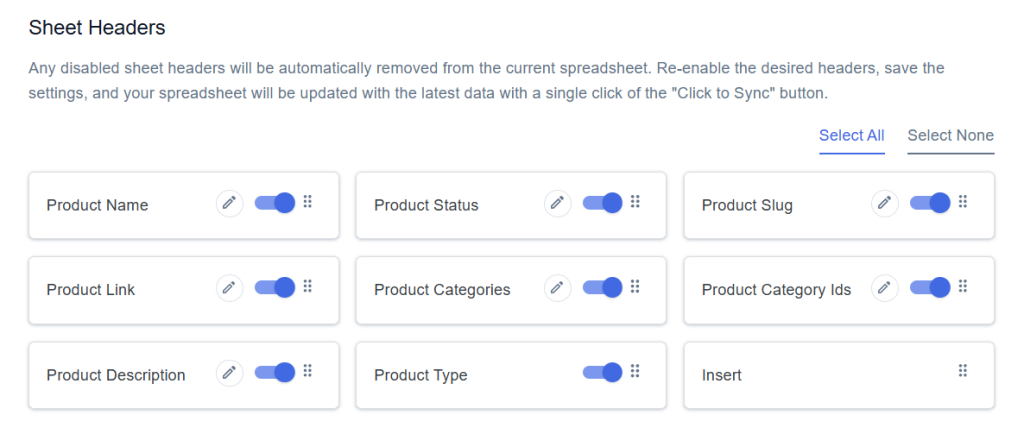Toggle the Product Link switch

click(x=275, y=288)
